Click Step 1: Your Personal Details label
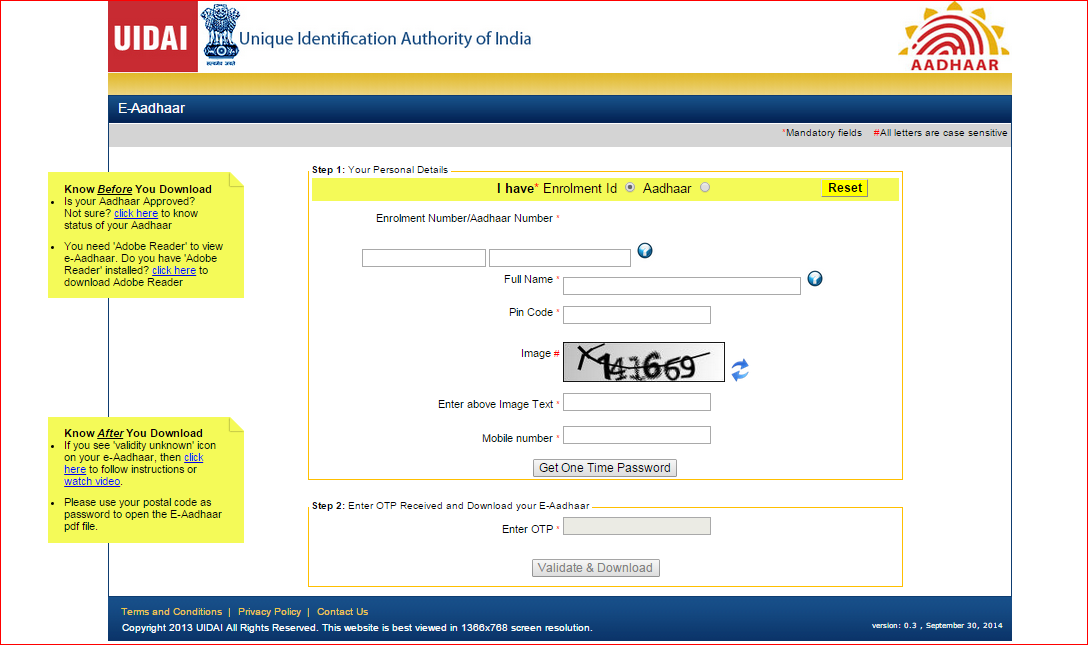Screen dimensions: 1088x645 [380, 170]
